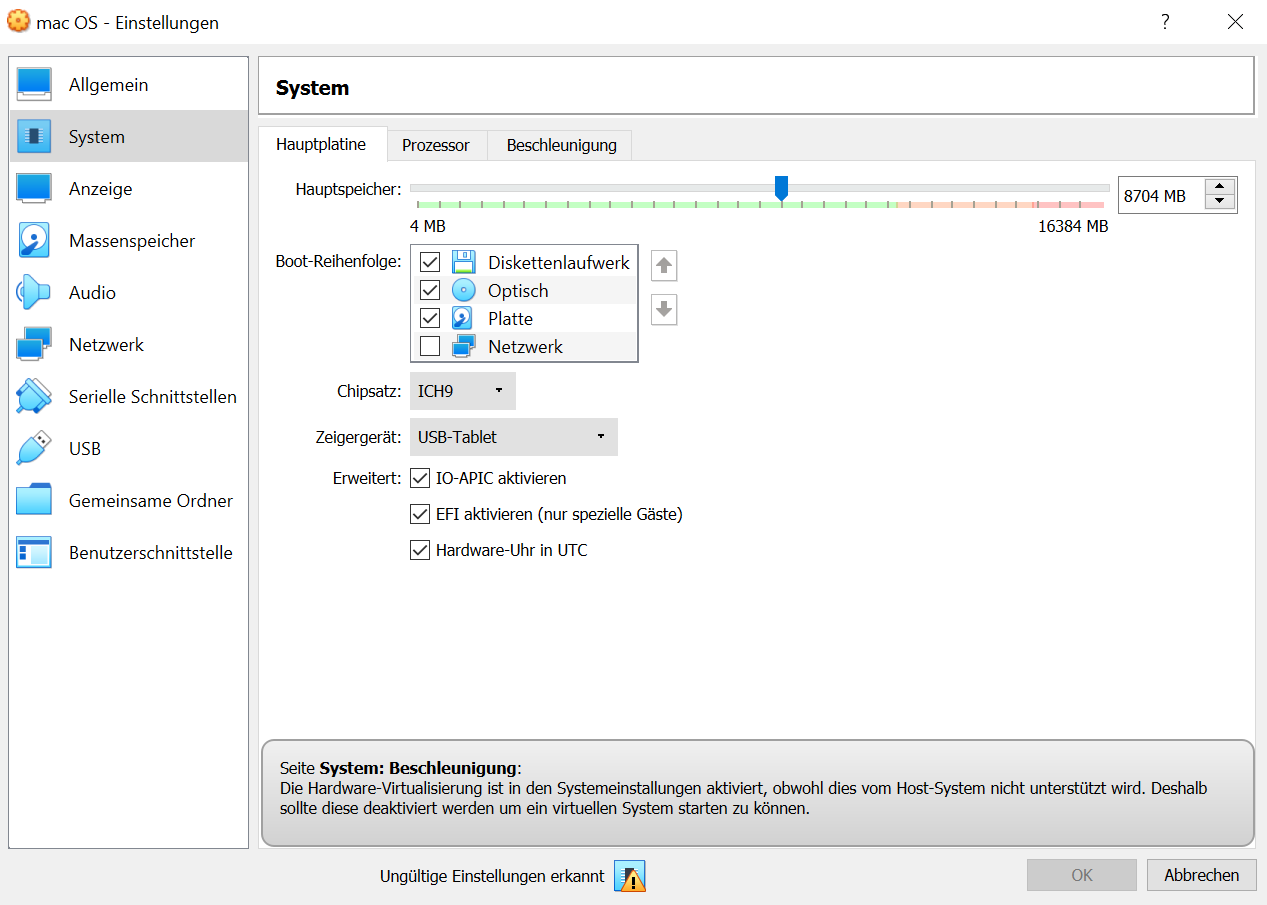Image resolution: width=1267 pixels, height=905 pixels.
Task: Select the System chip icon in sidebar
Action: (x=34, y=137)
